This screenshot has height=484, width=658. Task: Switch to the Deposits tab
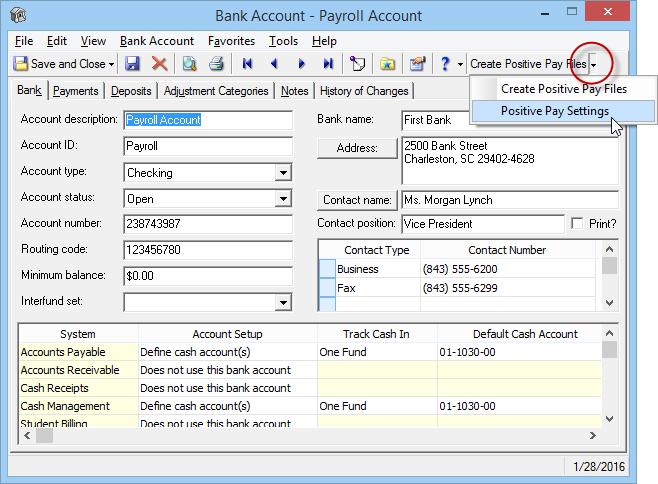131,91
